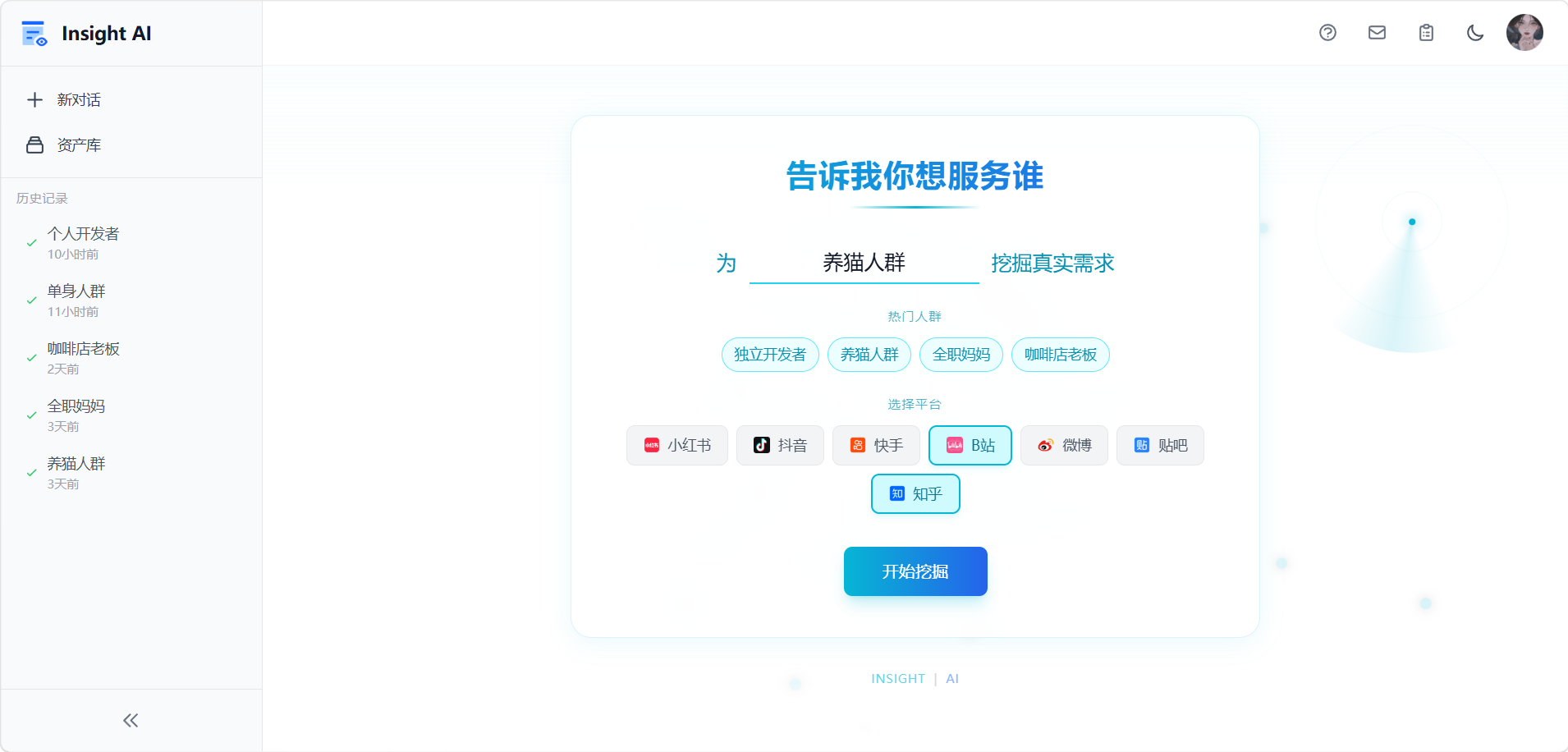Open history item 单身人群
1568x752 pixels.
(131, 300)
